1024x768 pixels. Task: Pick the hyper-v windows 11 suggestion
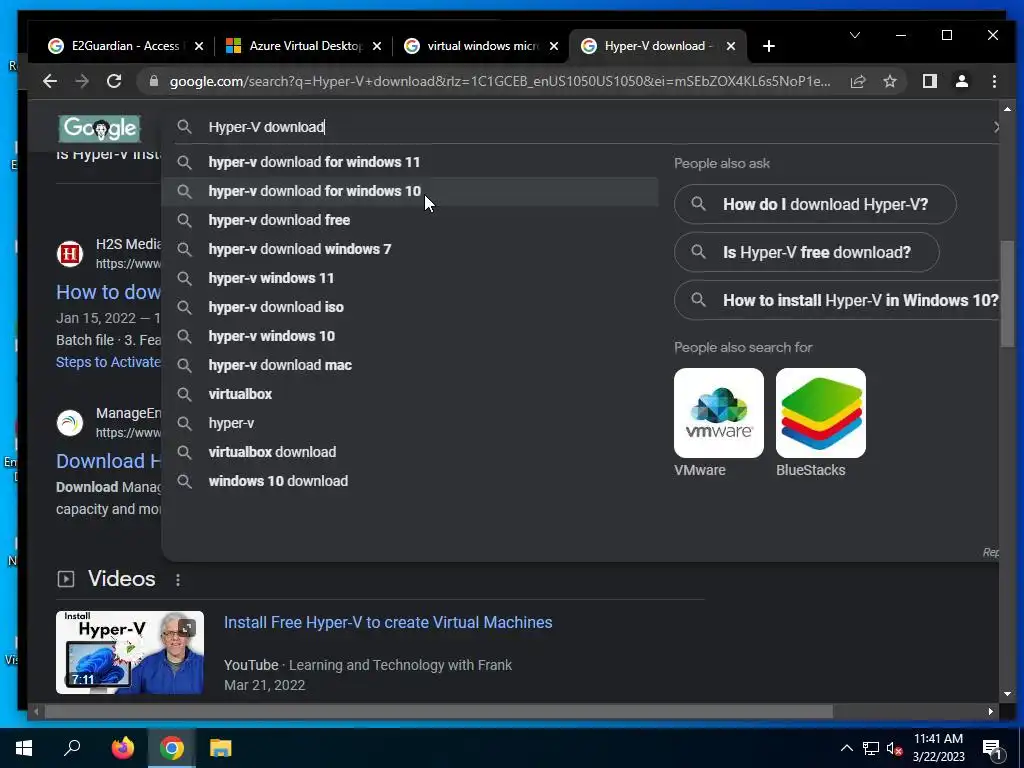[410, 278]
